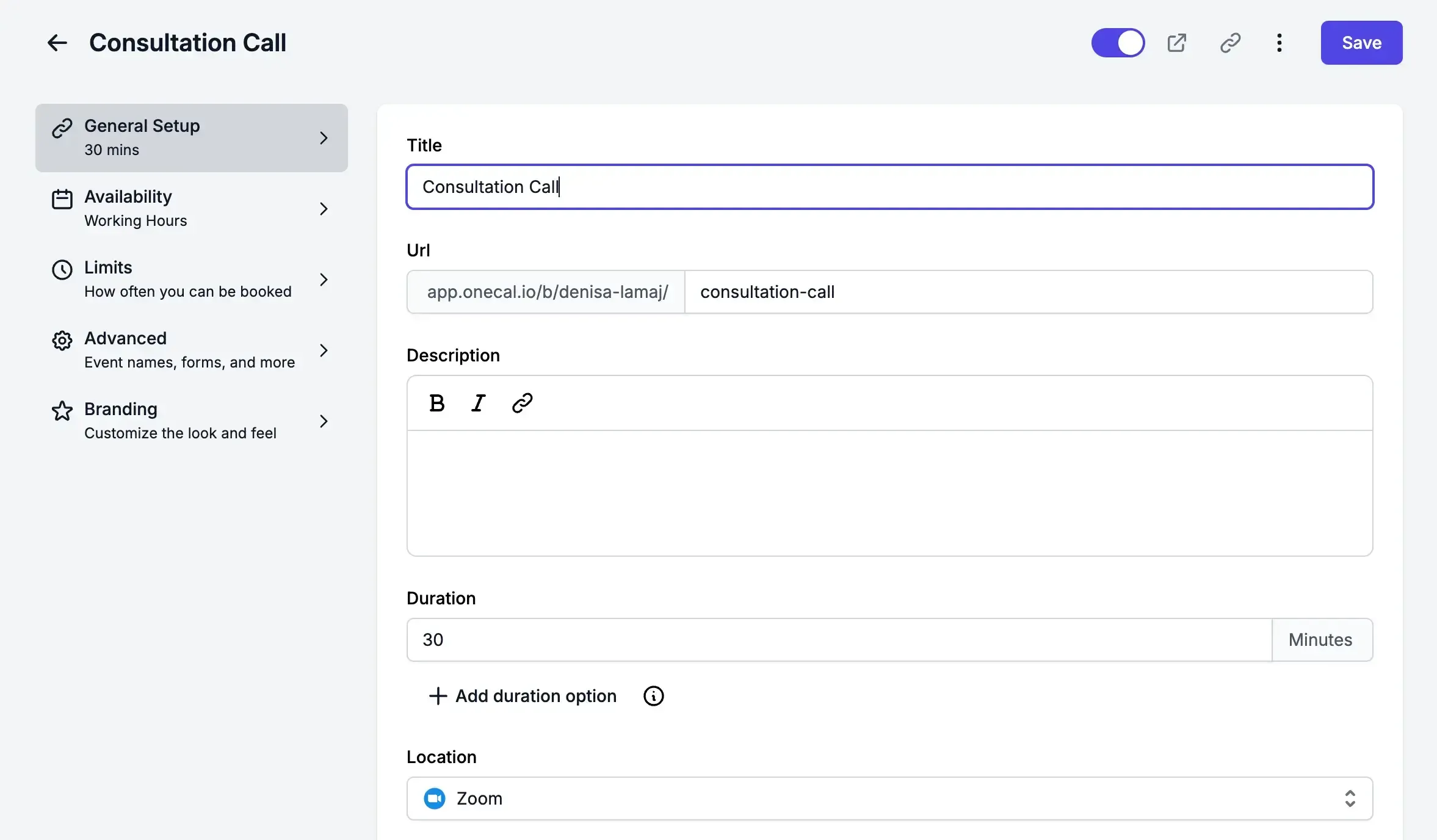The width and height of the screenshot is (1437, 840).
Task: Click info icon beside Add duration option
Action: (653, 696)
